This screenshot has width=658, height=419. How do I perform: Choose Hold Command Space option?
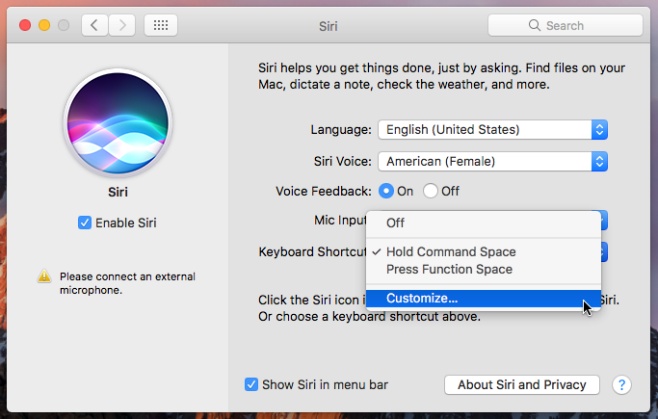point(483,251)
